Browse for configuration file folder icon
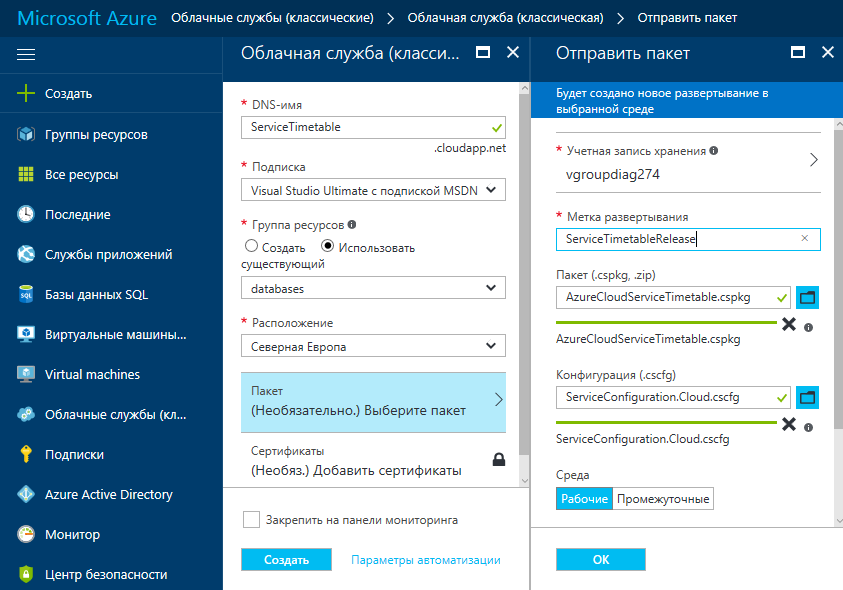The height and width of the screenshot is (590, 843). tap(807, 397)
